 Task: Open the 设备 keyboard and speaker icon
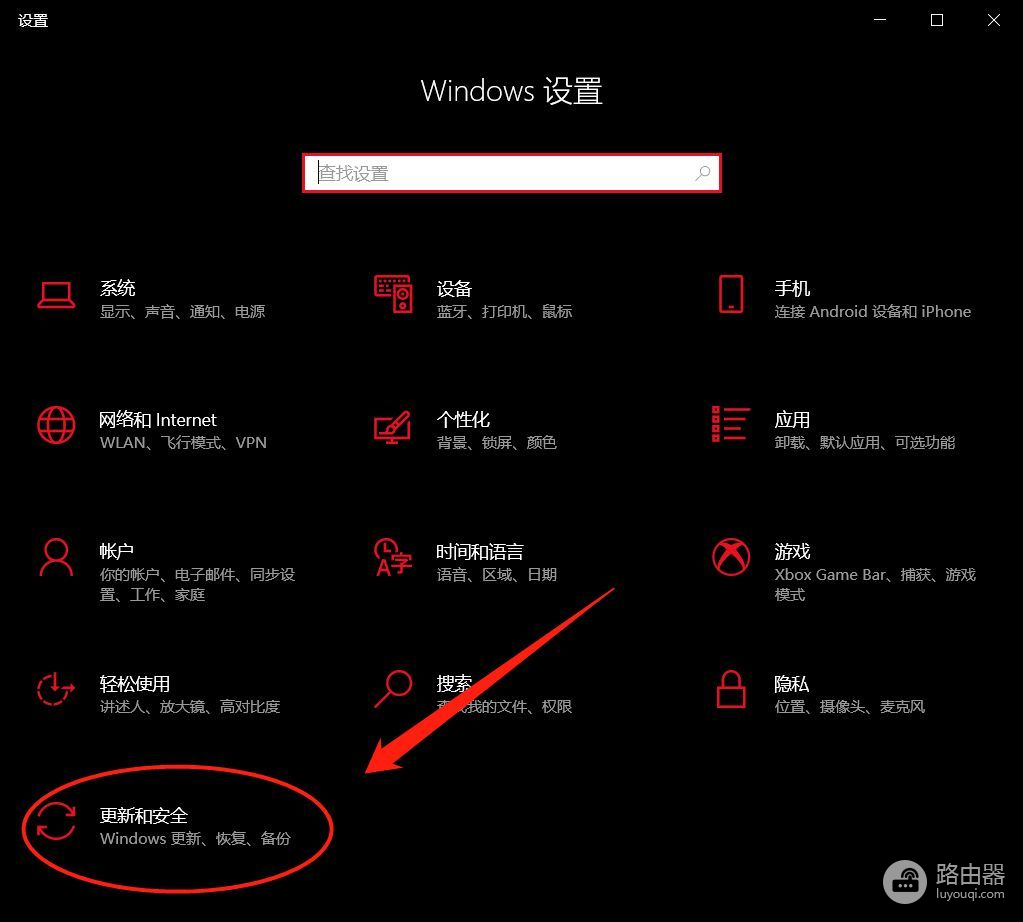pos(393,294)
